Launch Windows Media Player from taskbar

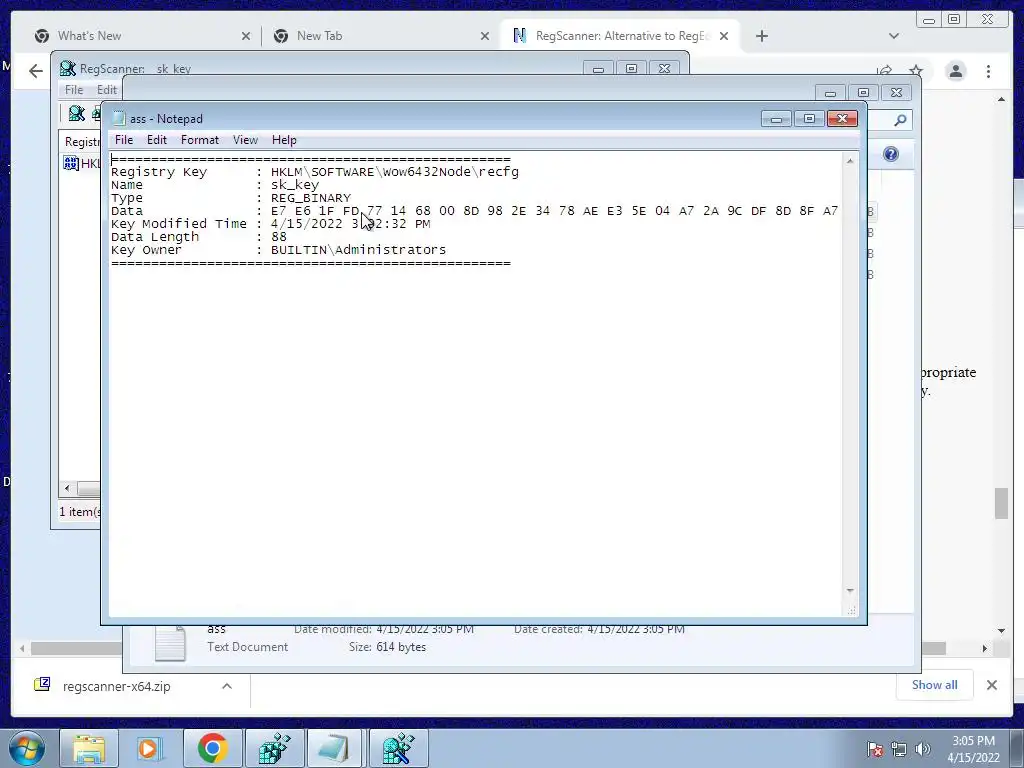[150, 748]
